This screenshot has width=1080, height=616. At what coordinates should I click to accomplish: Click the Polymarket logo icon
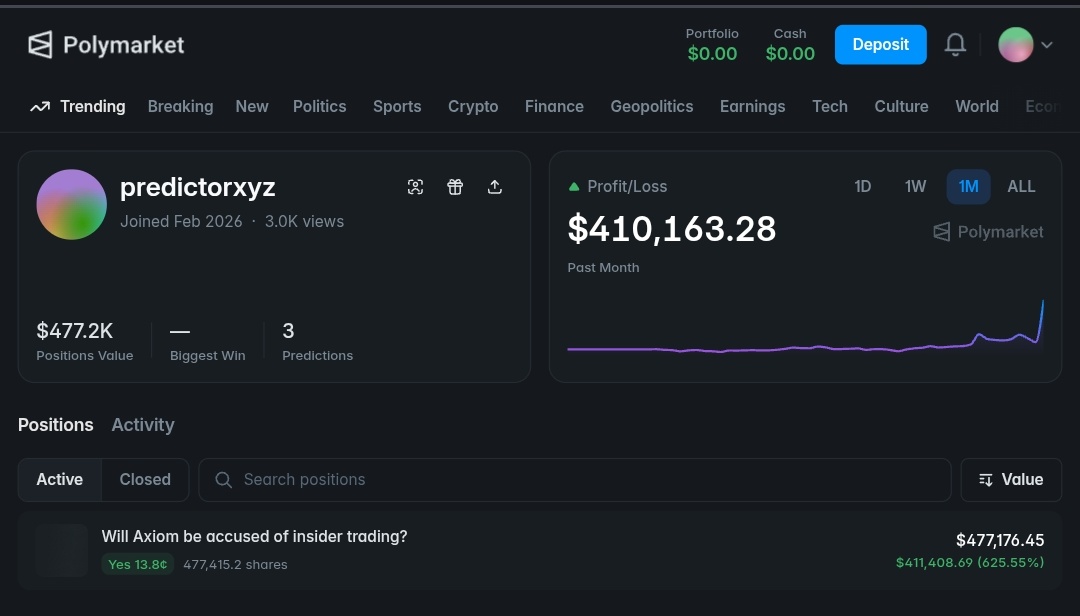pyautogui.click(x=40, y=45)
